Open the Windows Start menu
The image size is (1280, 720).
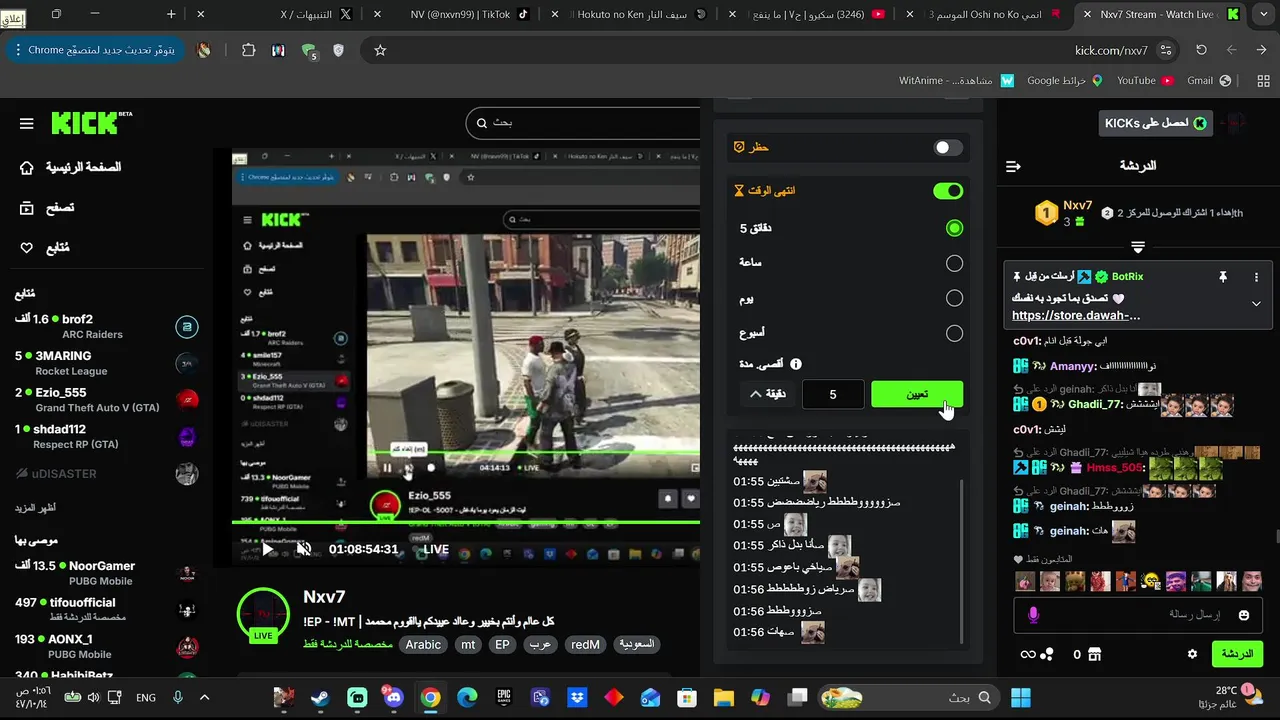[x=1021, y=697]
